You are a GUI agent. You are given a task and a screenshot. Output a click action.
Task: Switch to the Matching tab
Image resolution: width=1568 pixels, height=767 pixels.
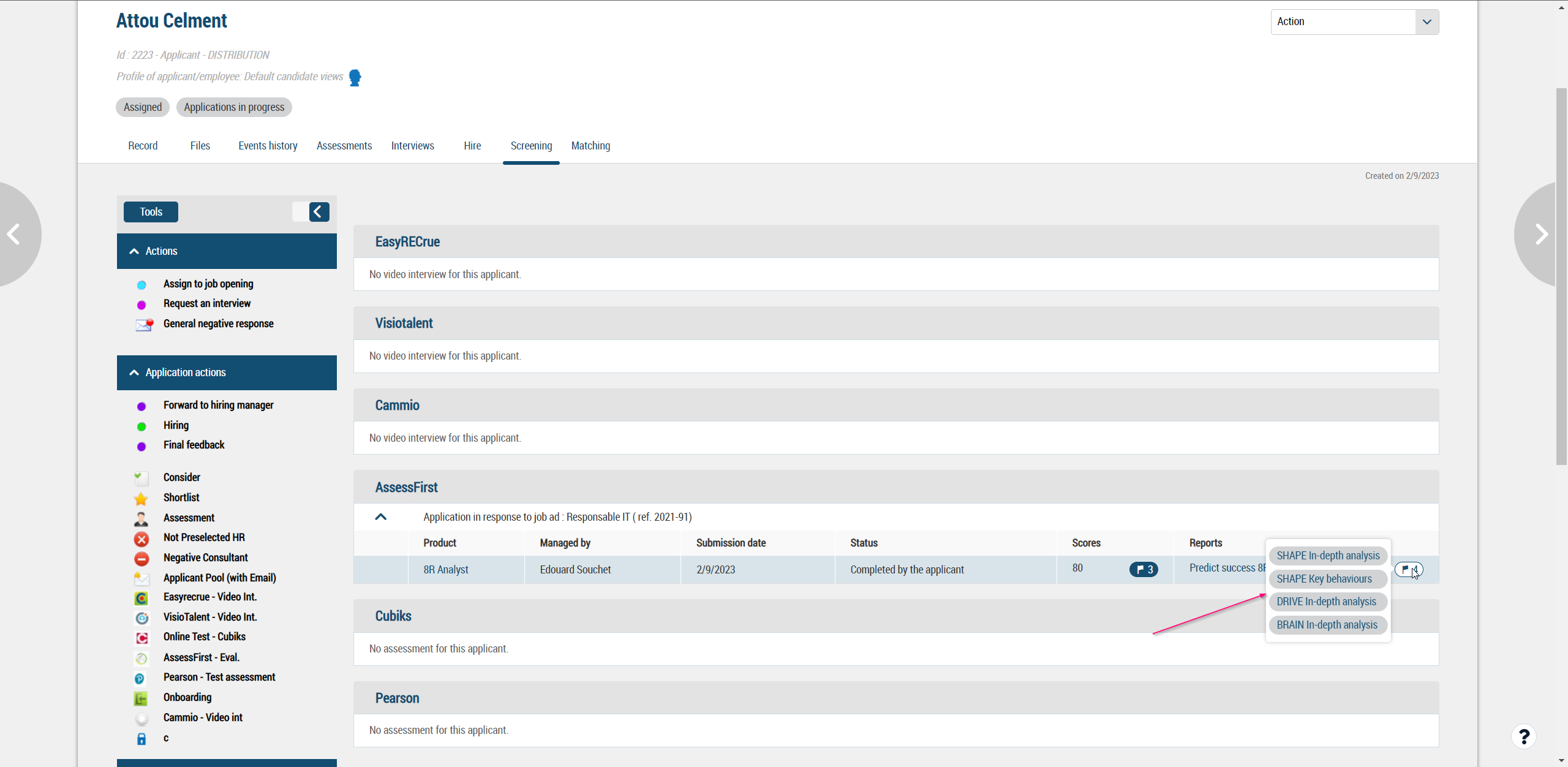(x=590, y=146)
